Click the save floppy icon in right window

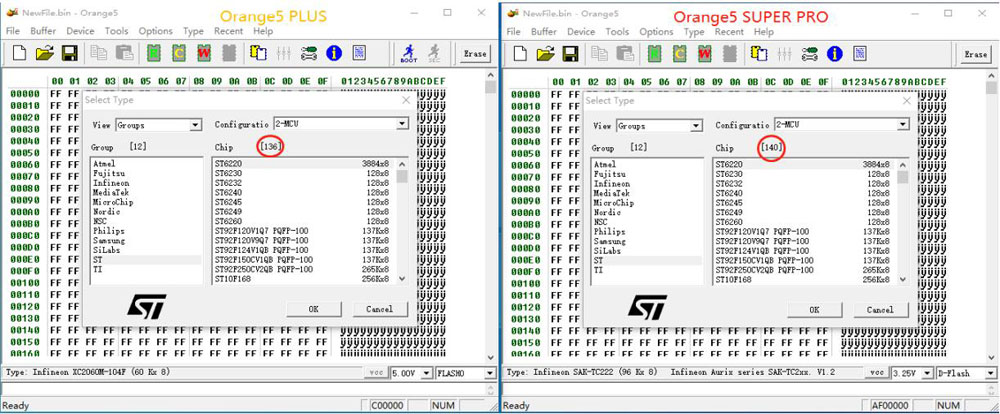pyautogui.click(x=570, y=53)
